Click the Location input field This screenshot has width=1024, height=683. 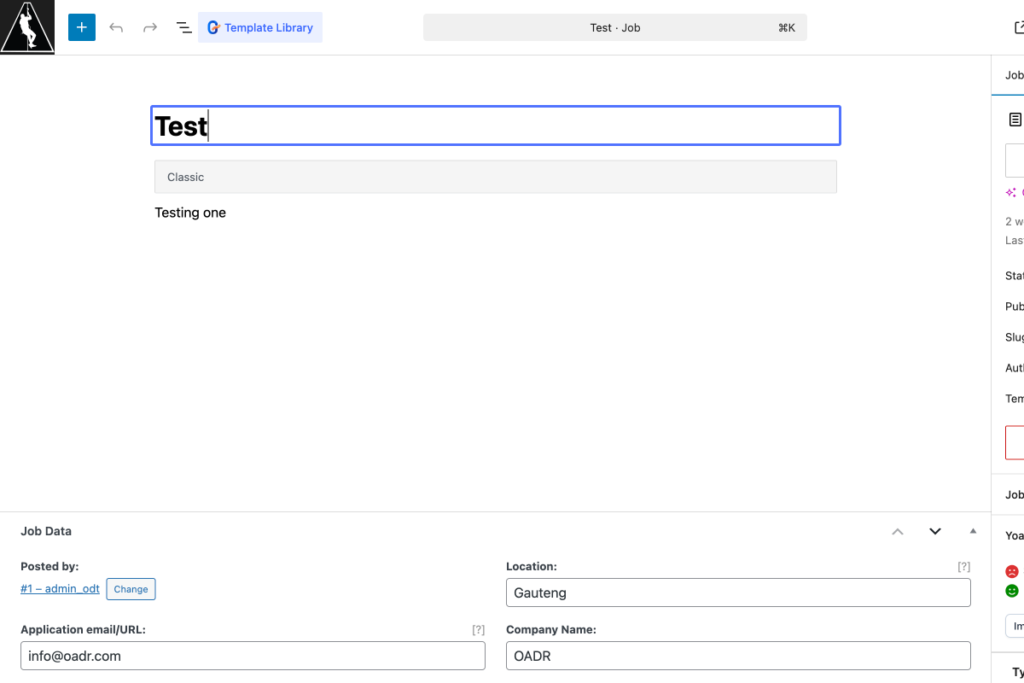(x=738, y=593)
